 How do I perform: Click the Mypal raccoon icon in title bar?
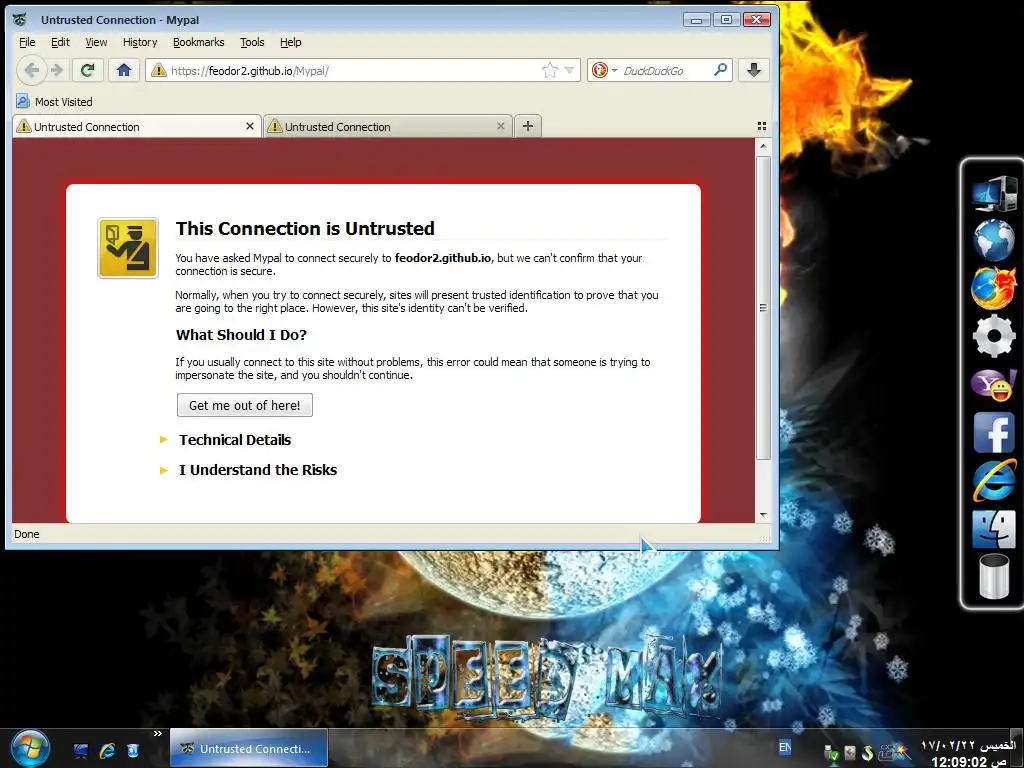click(20, 20)
